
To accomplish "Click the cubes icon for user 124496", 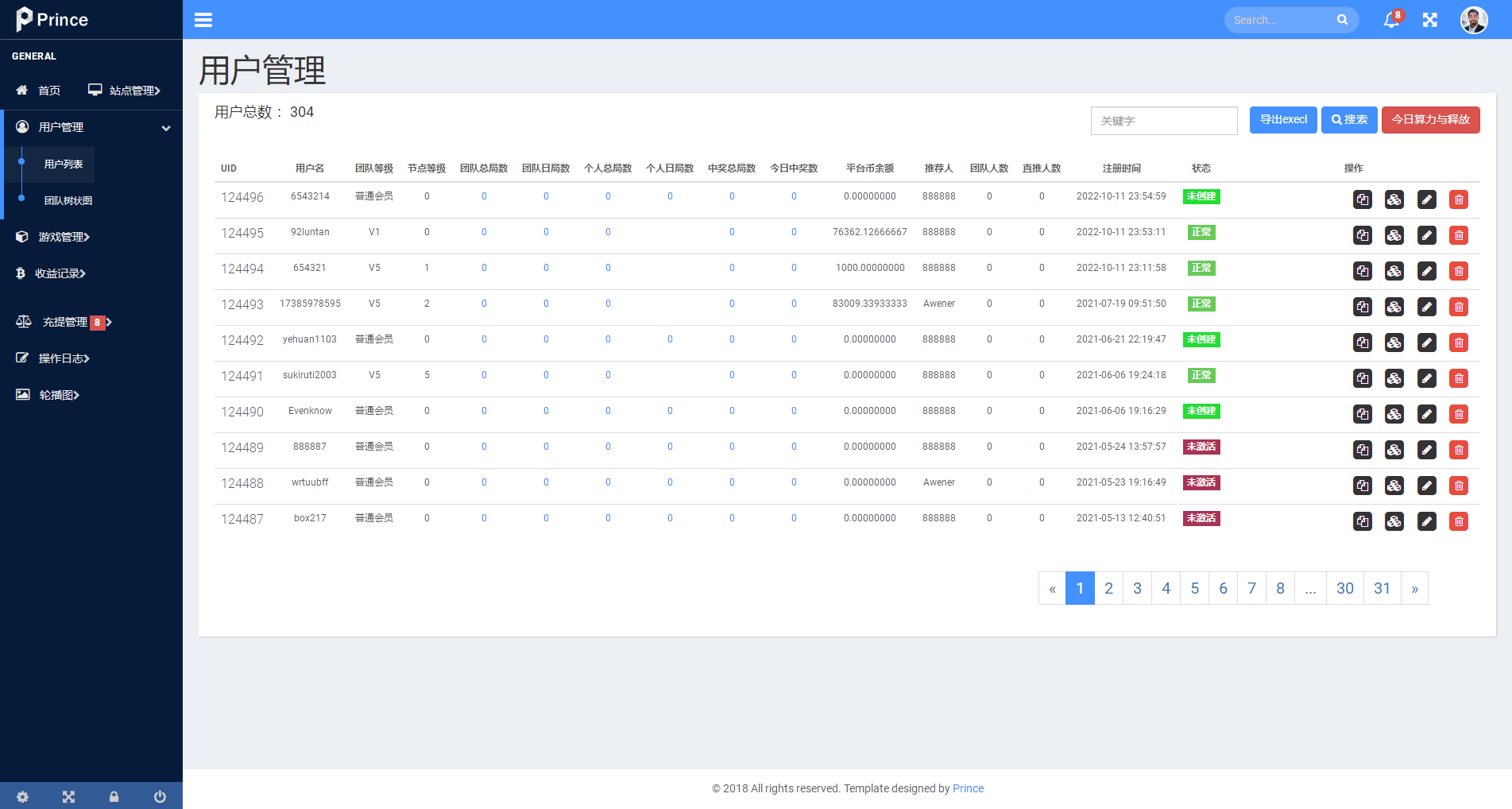I will click(x=1394, y=199).
